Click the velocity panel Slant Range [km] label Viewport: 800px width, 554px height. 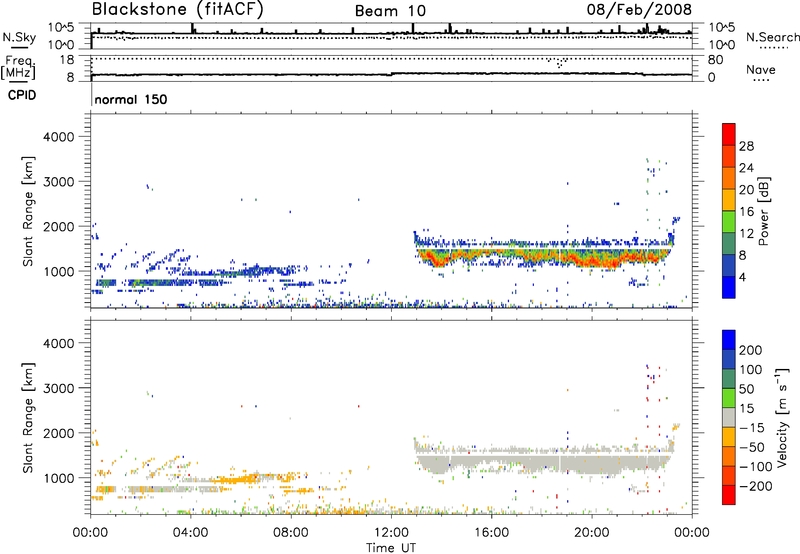(28, 418)
